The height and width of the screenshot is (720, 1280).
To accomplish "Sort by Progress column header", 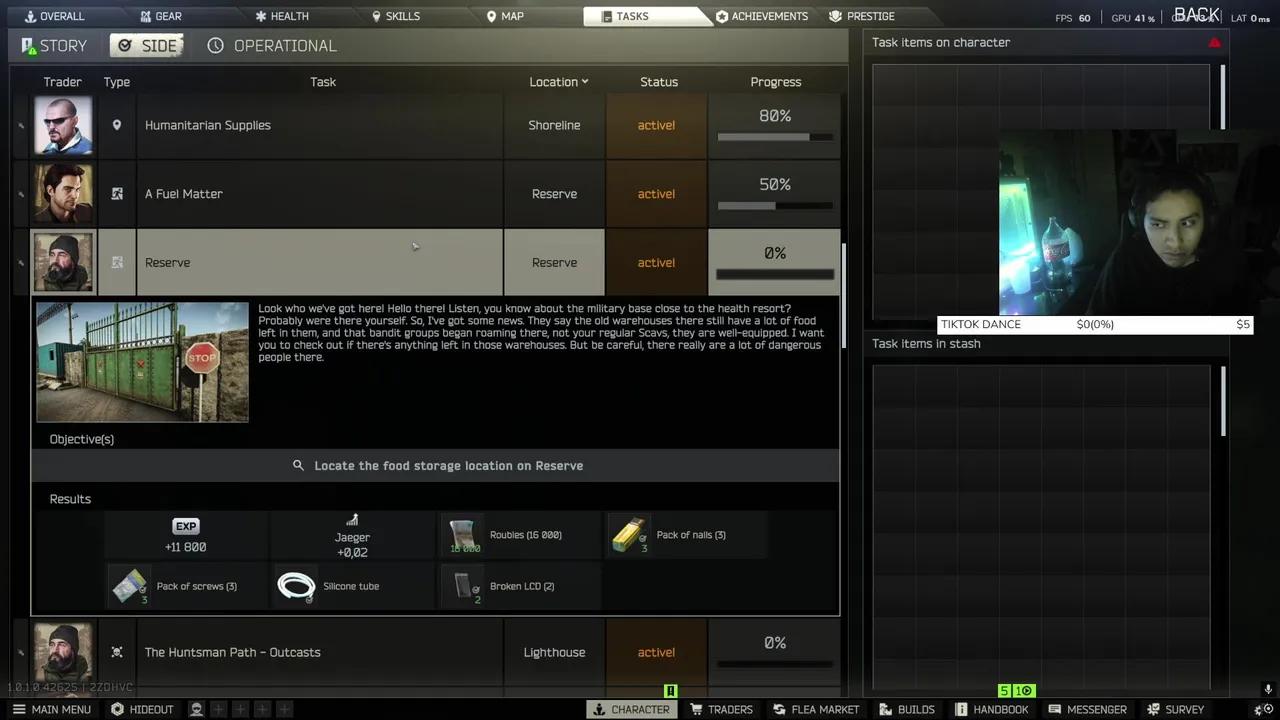I will (x=775, y=82).
